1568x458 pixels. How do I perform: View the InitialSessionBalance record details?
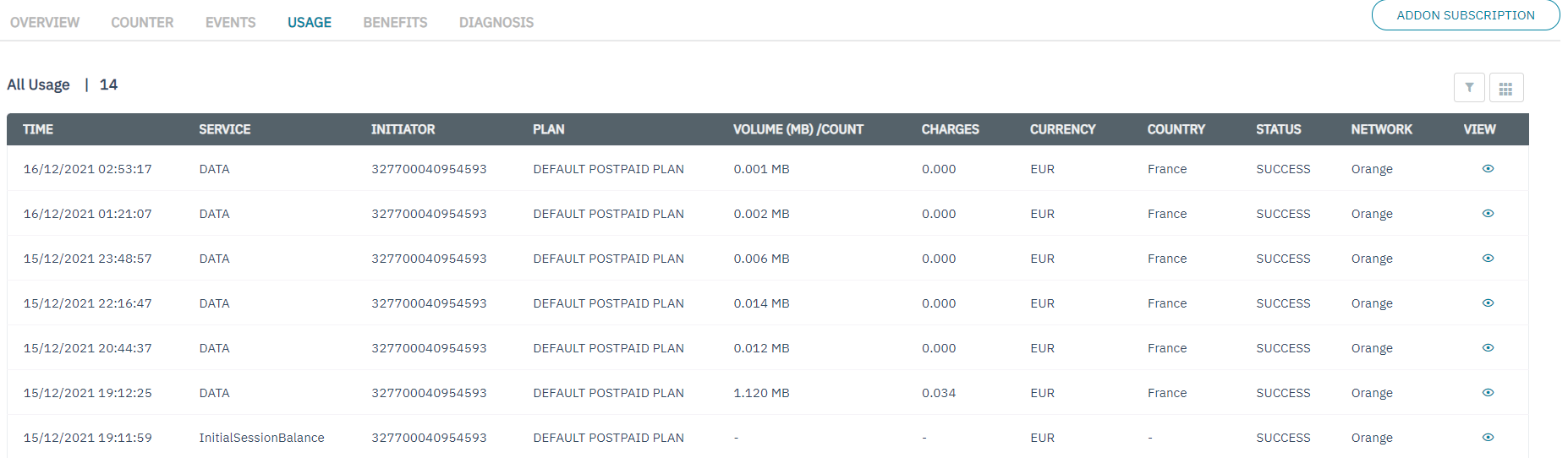(x=1488, y=438)
